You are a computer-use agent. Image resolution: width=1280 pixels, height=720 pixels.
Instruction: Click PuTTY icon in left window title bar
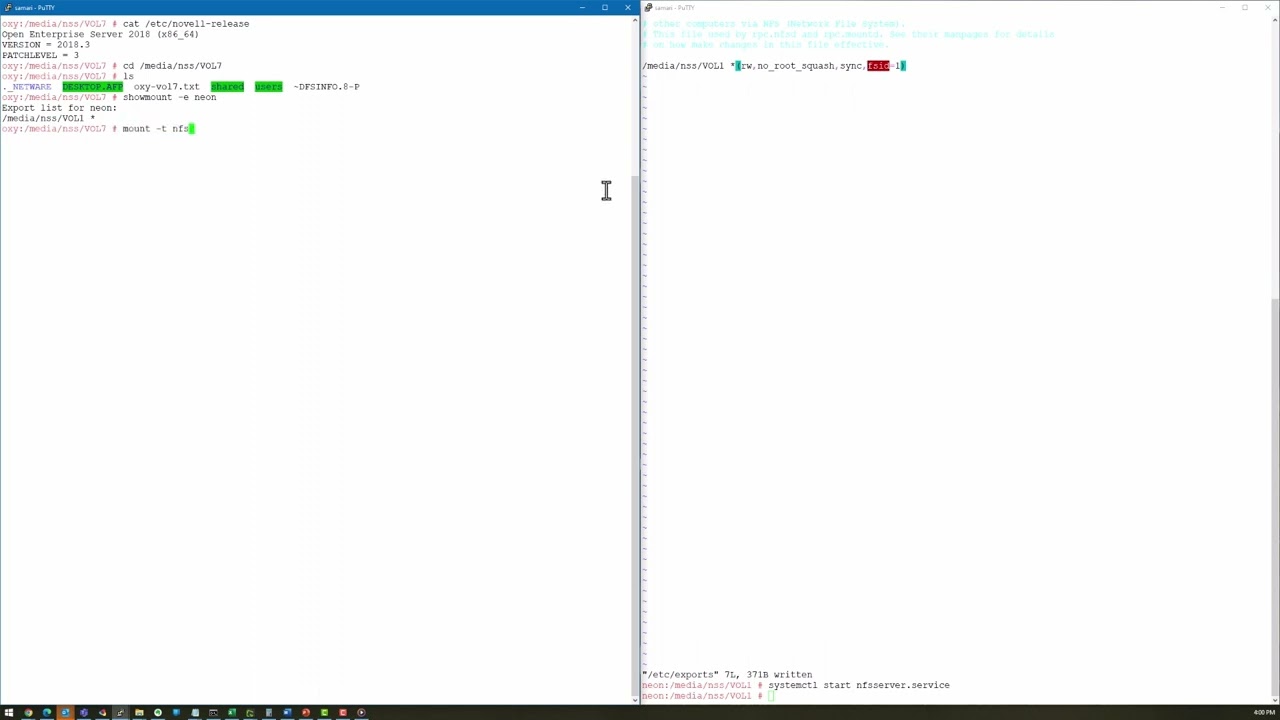tap(7, 7)
